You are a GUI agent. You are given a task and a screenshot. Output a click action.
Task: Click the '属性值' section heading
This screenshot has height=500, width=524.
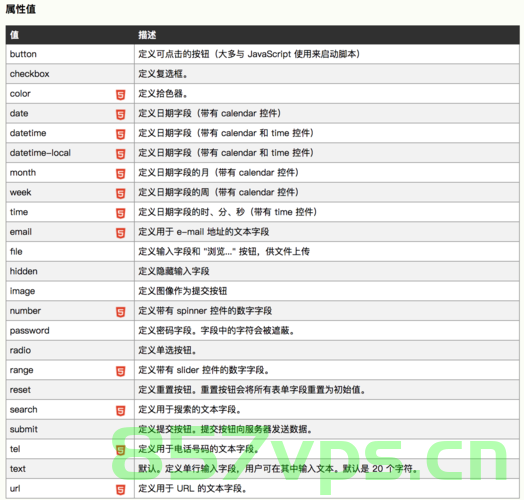pyautogui.click(x=21, y=9)
